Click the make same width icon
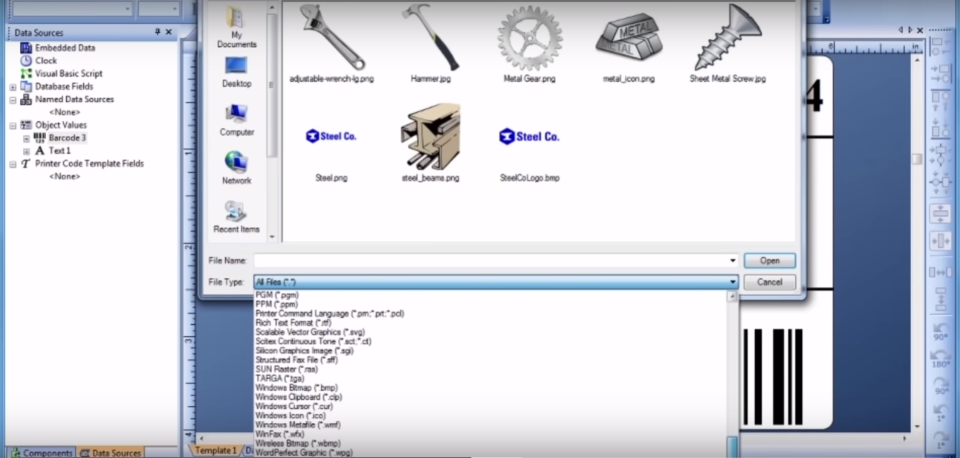The width and height of the screenshot is (960, 458). point(940,272)
